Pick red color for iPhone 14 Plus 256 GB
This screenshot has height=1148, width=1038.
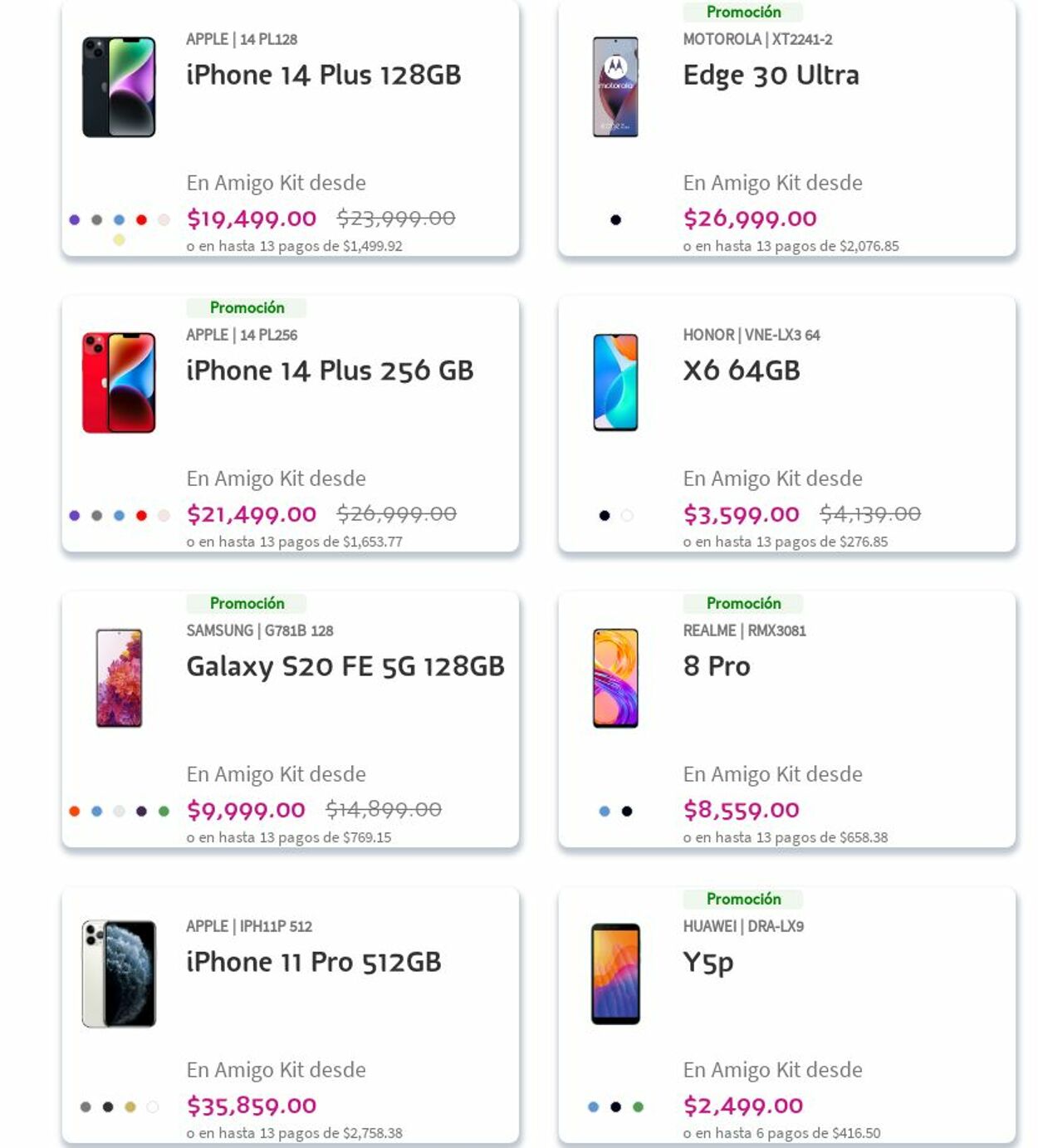[x=141, y=516]
